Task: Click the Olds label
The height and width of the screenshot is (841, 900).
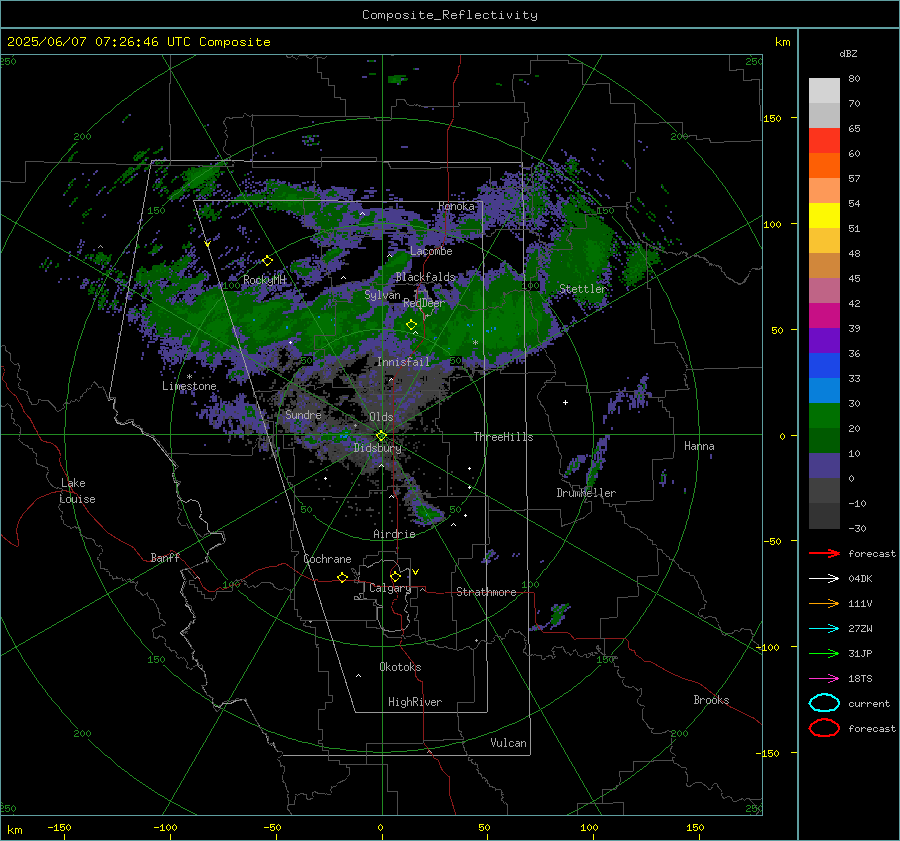Action: [x=381, y=417]
